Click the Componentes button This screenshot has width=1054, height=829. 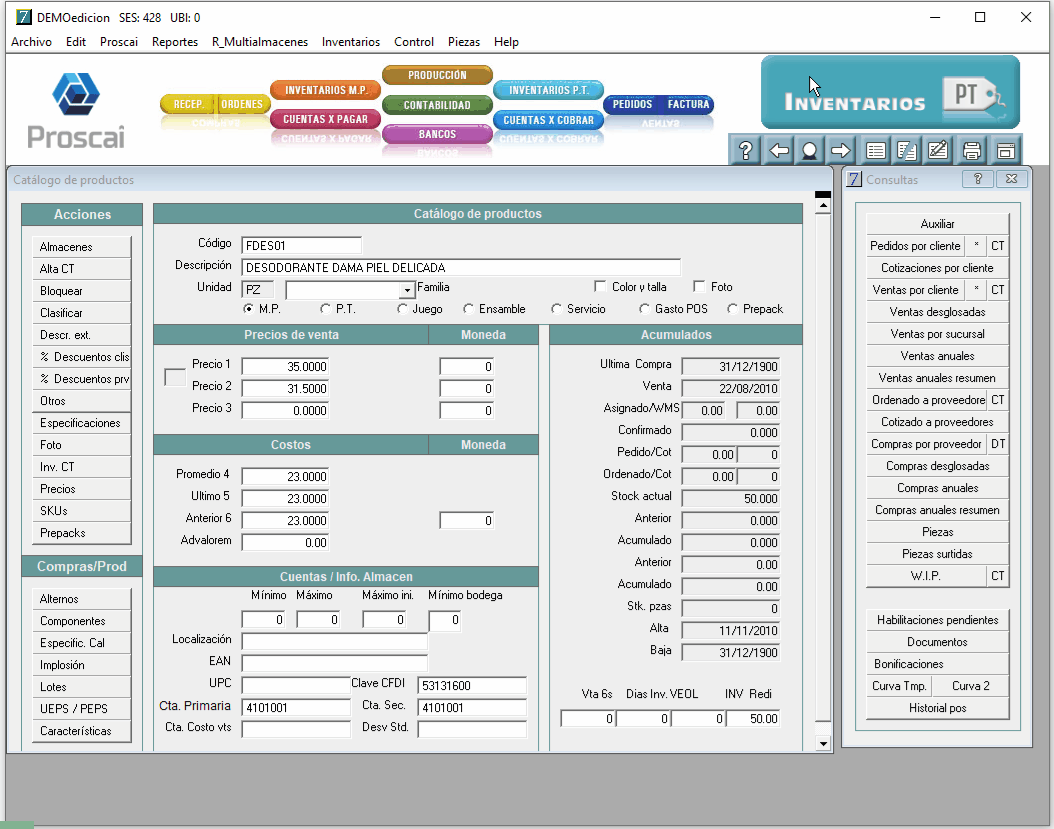pos(81,621)
